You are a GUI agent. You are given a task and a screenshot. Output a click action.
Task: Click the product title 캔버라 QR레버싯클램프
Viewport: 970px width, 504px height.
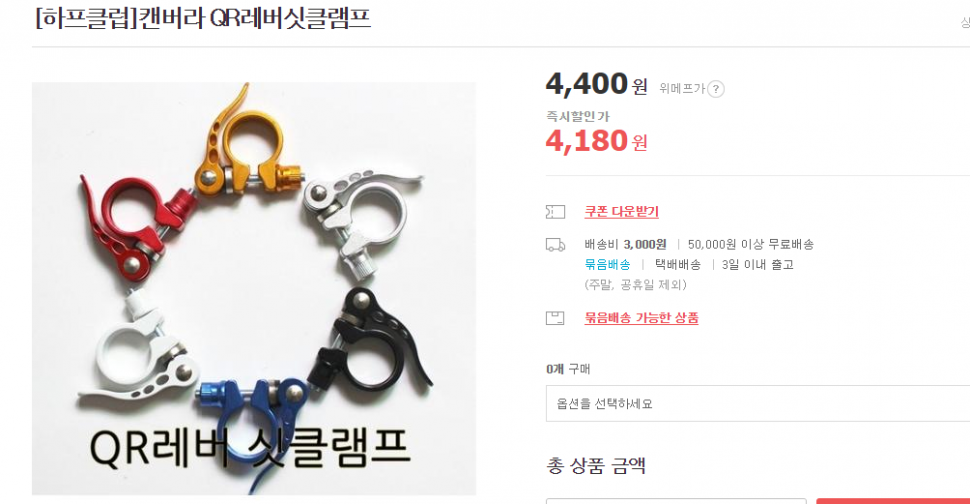(x=254, y=18)
